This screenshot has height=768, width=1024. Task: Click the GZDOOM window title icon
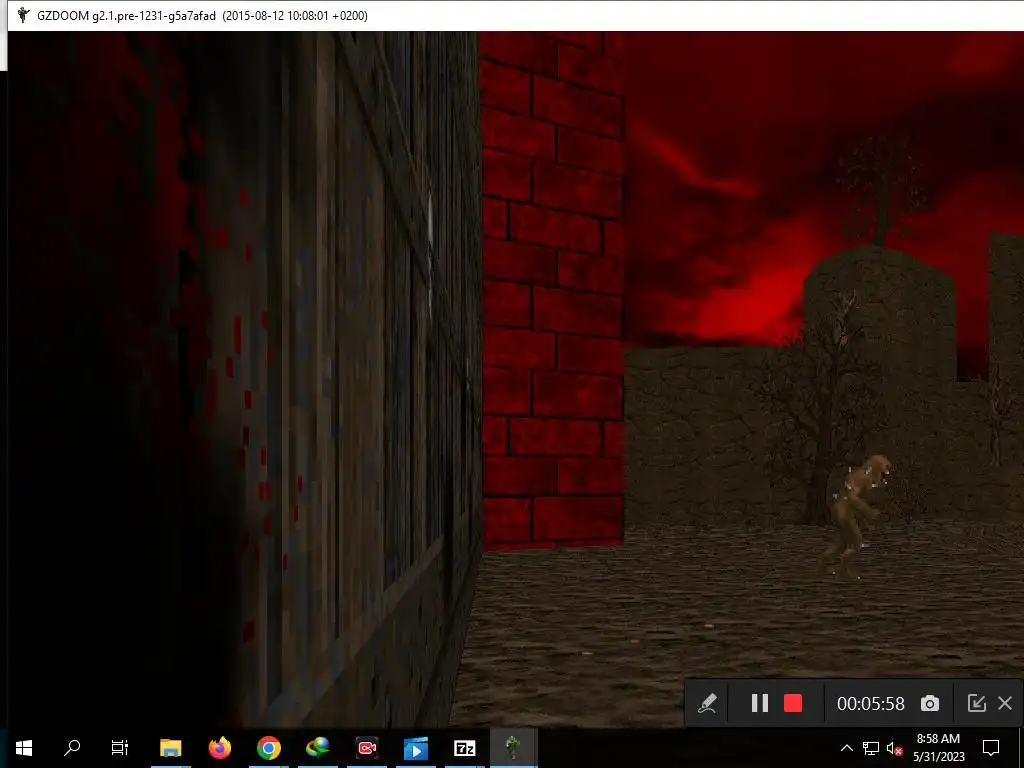click(24, 15)
